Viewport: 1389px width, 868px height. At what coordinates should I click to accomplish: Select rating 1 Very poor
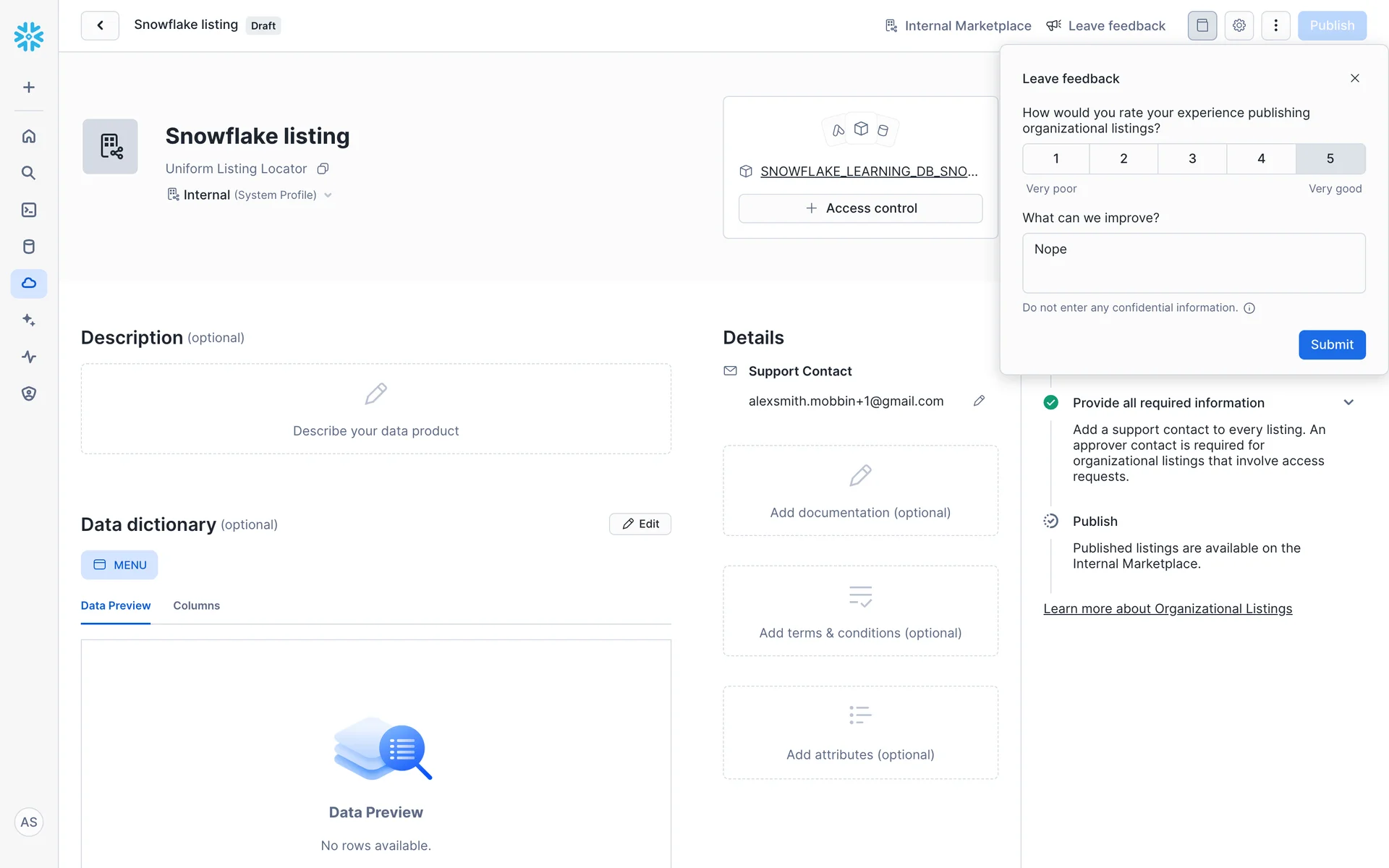(1055, 158)
